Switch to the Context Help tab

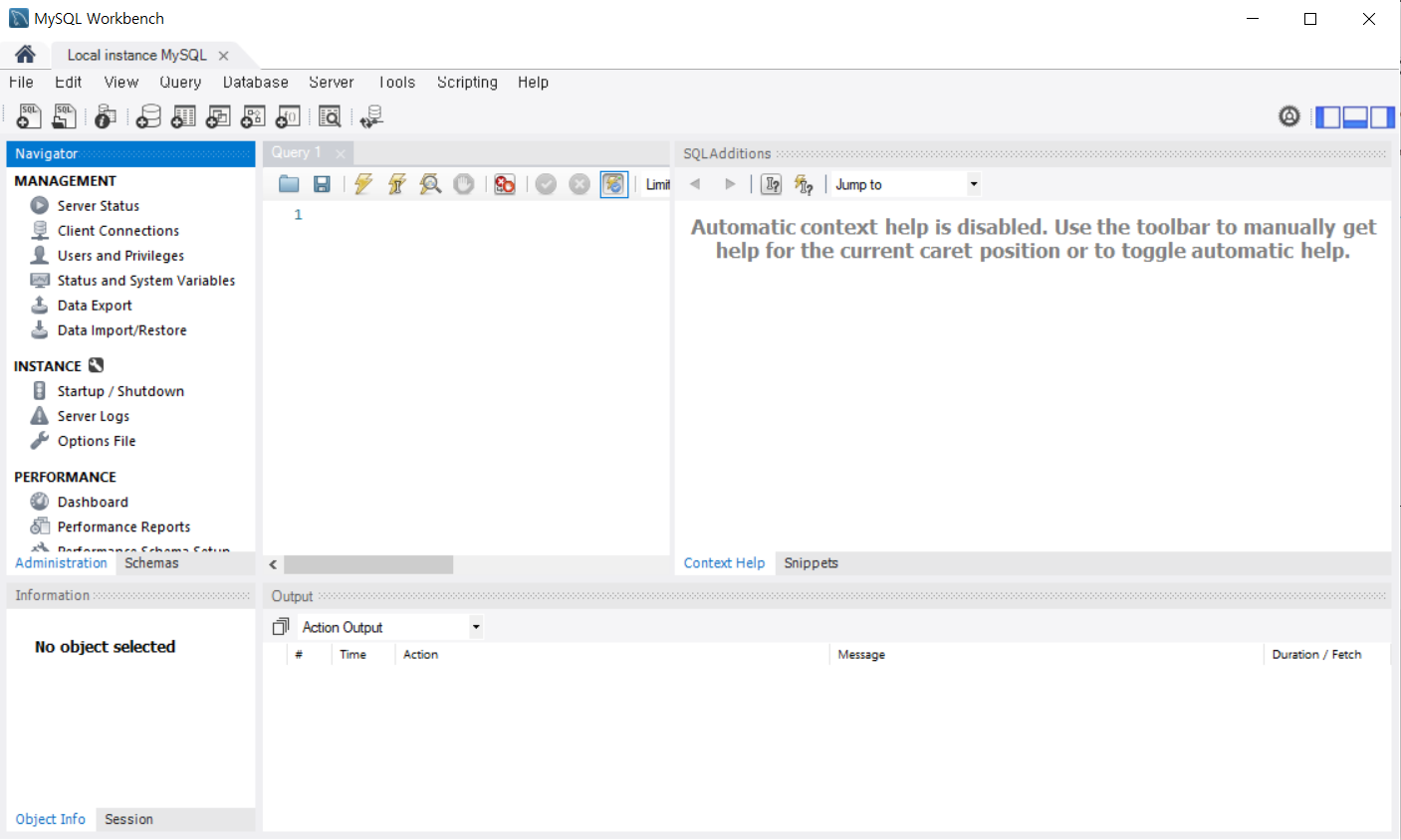(724, 563)
